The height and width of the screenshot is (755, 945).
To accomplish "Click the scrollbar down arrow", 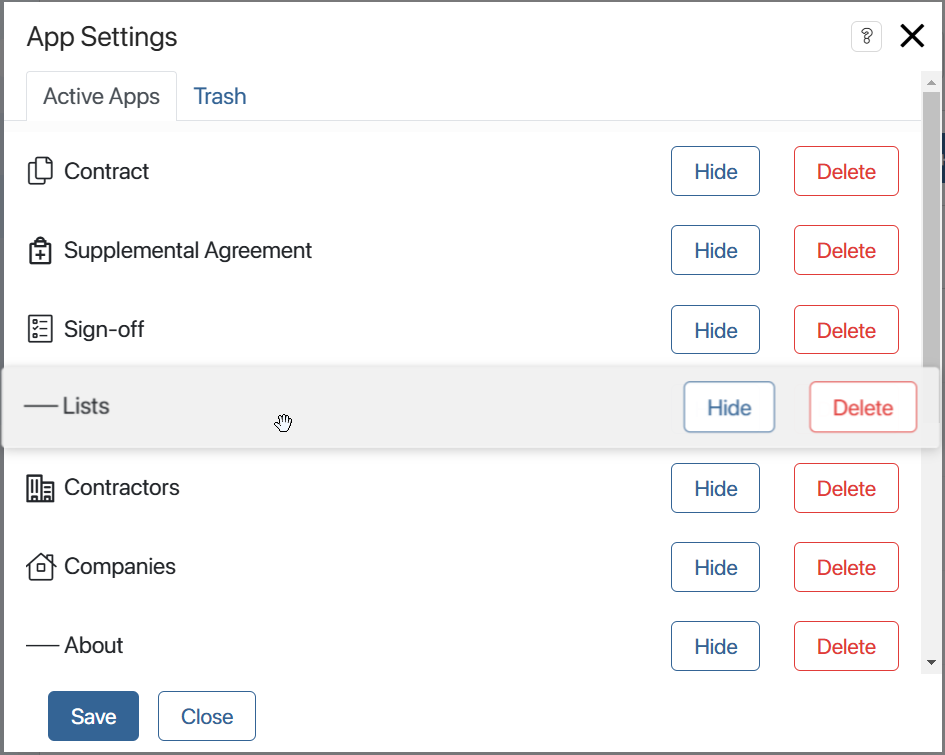I will pos(931,663).
